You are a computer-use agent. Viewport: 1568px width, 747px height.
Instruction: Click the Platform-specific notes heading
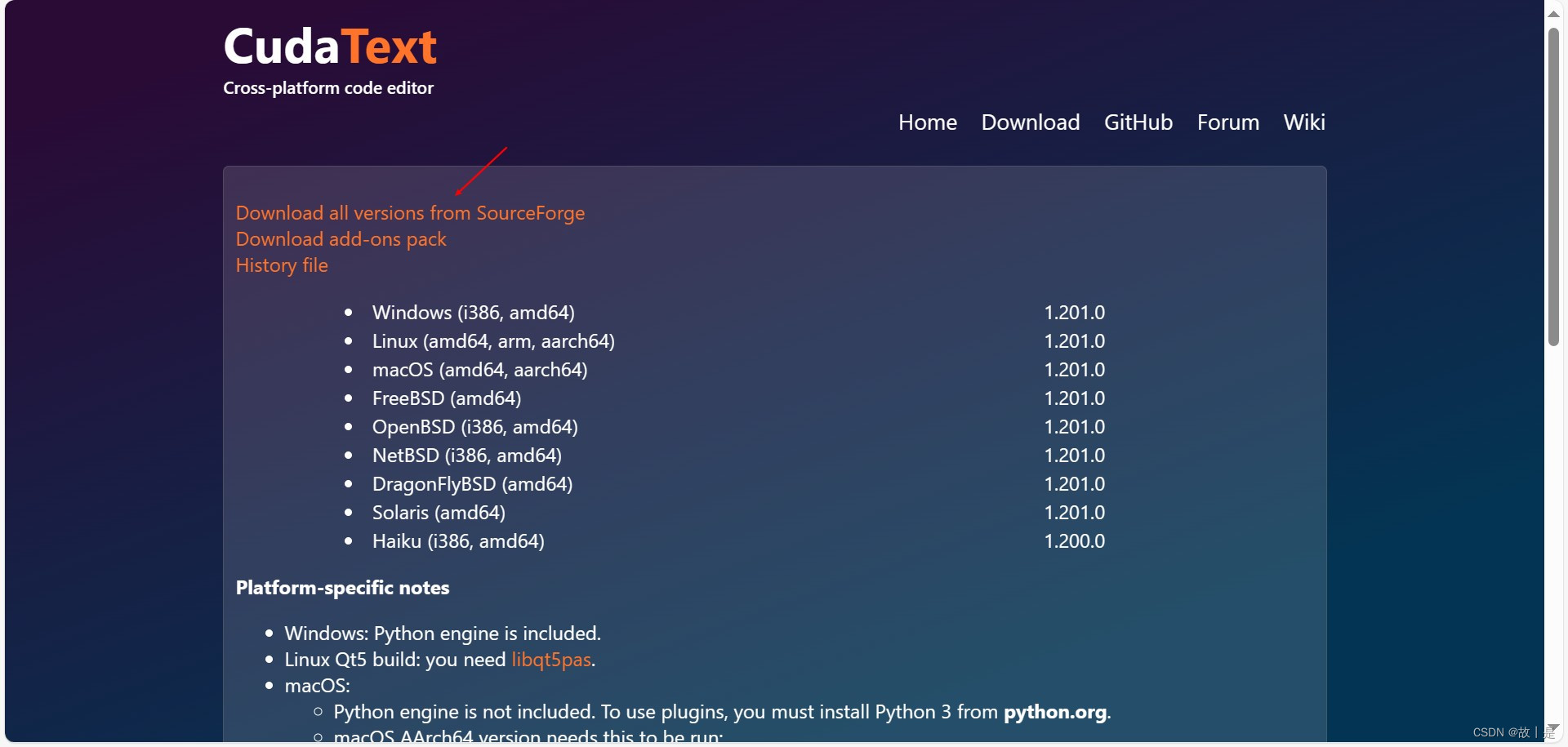(342, 588)
